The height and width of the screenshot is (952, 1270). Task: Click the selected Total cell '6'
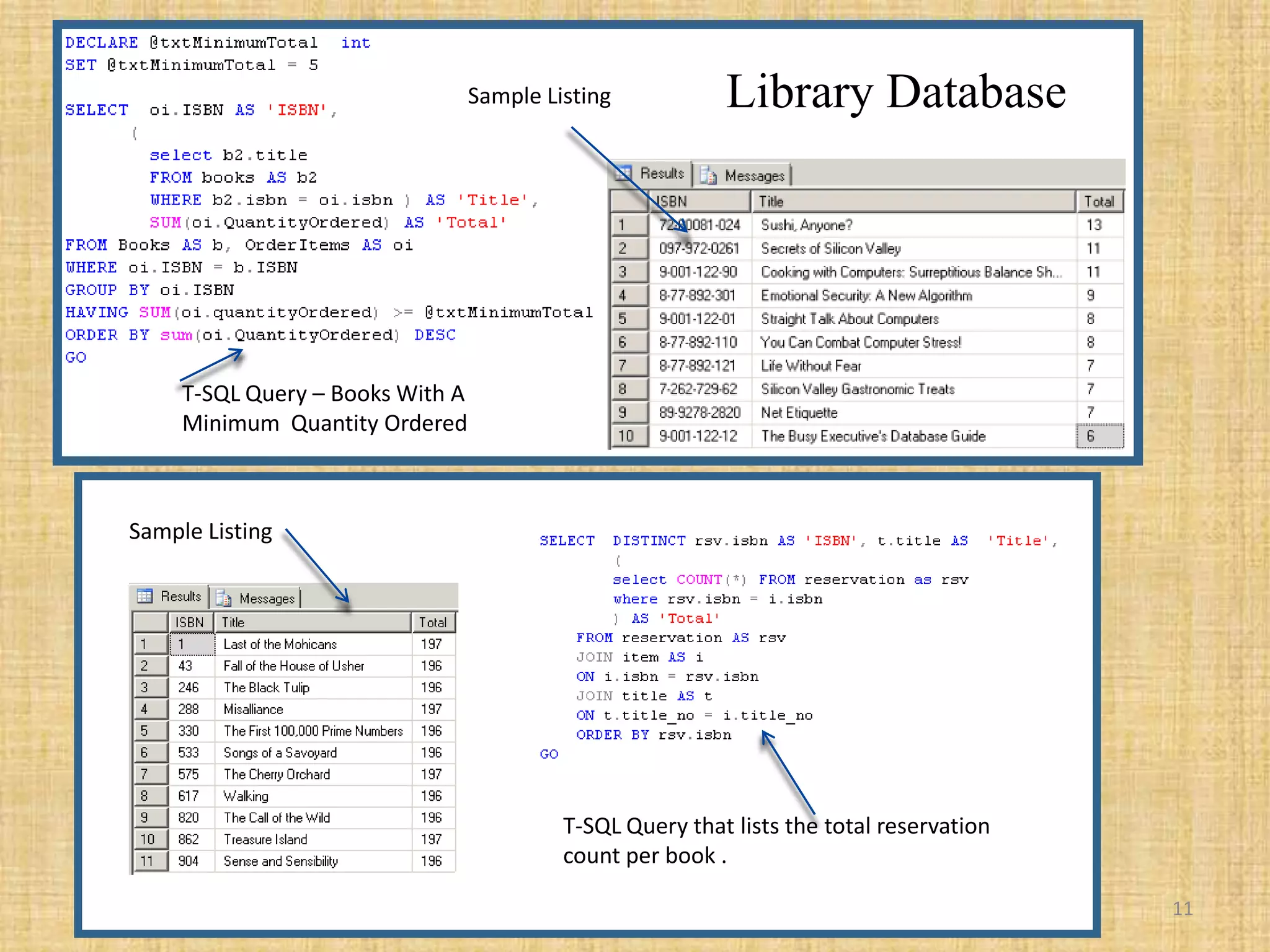pyautogui.click(x=1100, y=436)
